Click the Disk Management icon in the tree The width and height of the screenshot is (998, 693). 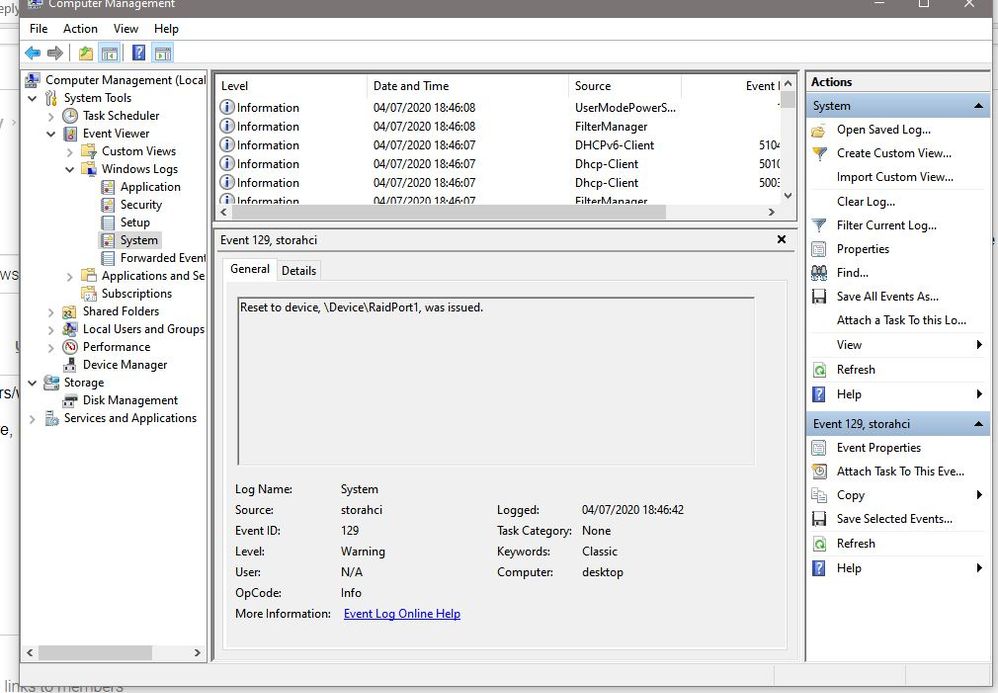pyautogui.click(x=70, y=400)
